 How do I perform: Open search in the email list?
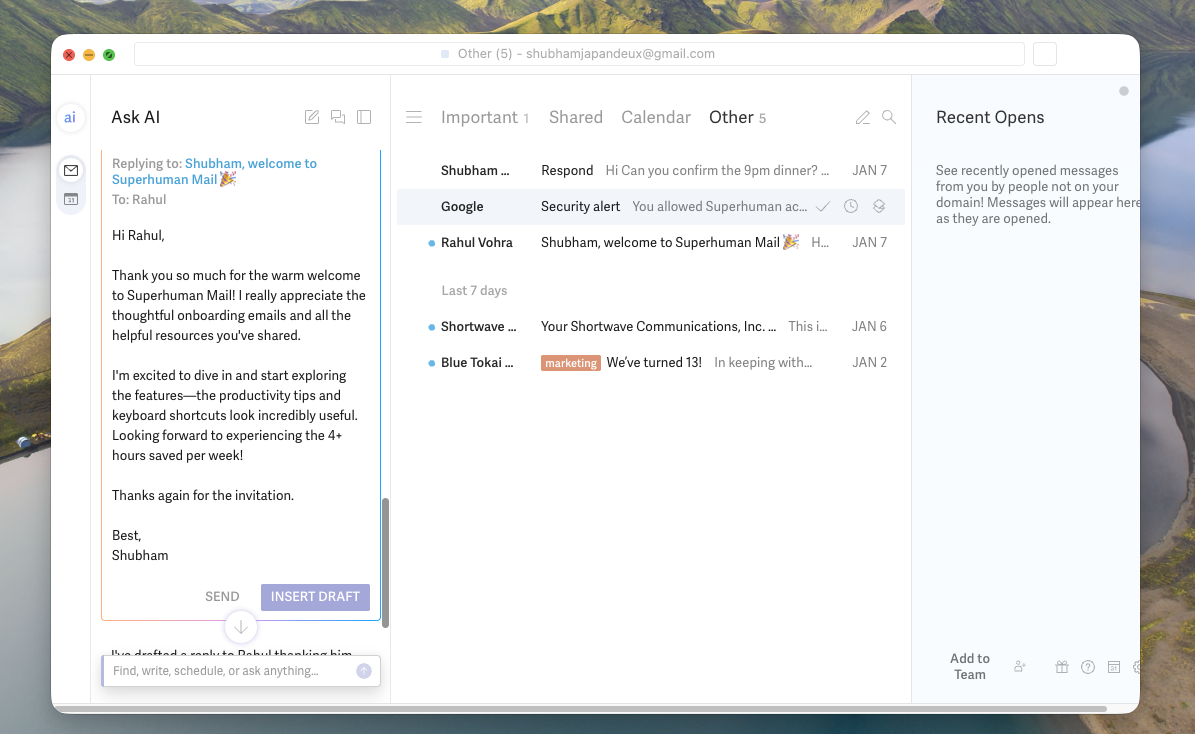pyautogui.click(x=889, y=117)
